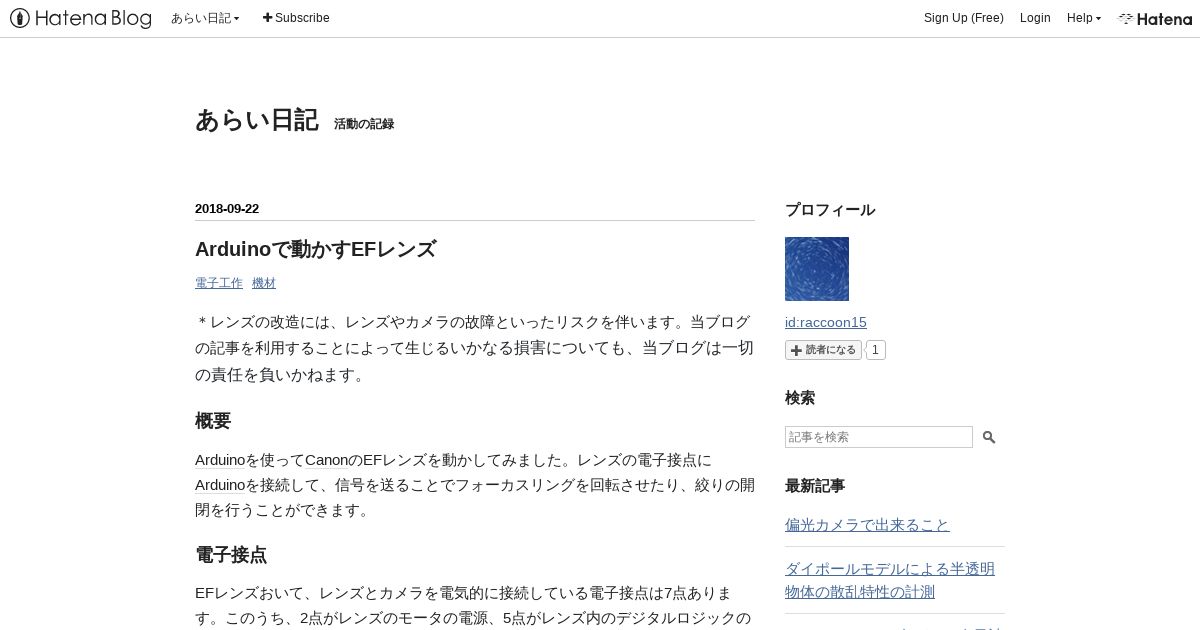The height and width of the screenshot is (630, 1200).
Task: Open the Hatena Blog logo home
Action: click(81, 18)
